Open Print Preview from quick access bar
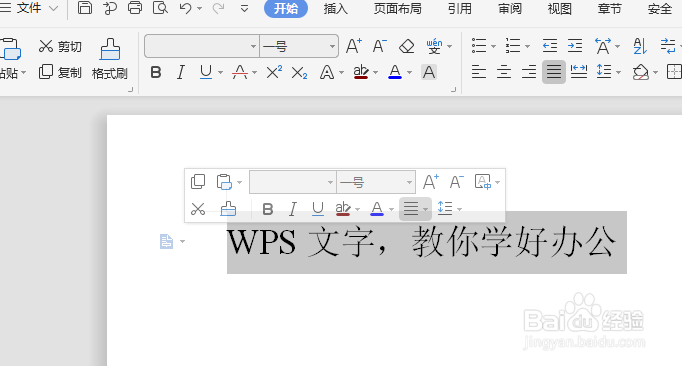Screen dimensions: 682x366 [x=160, y=8]
